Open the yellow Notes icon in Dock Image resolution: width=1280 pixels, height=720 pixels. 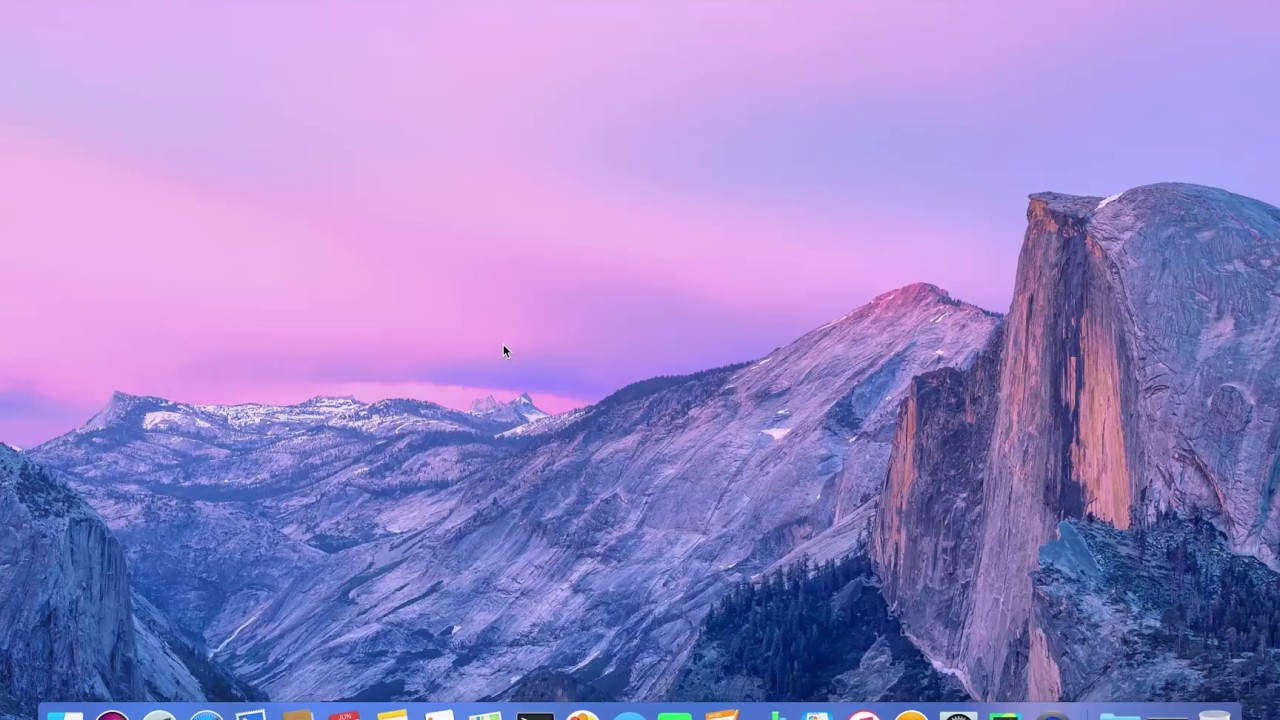click(392, 715)
